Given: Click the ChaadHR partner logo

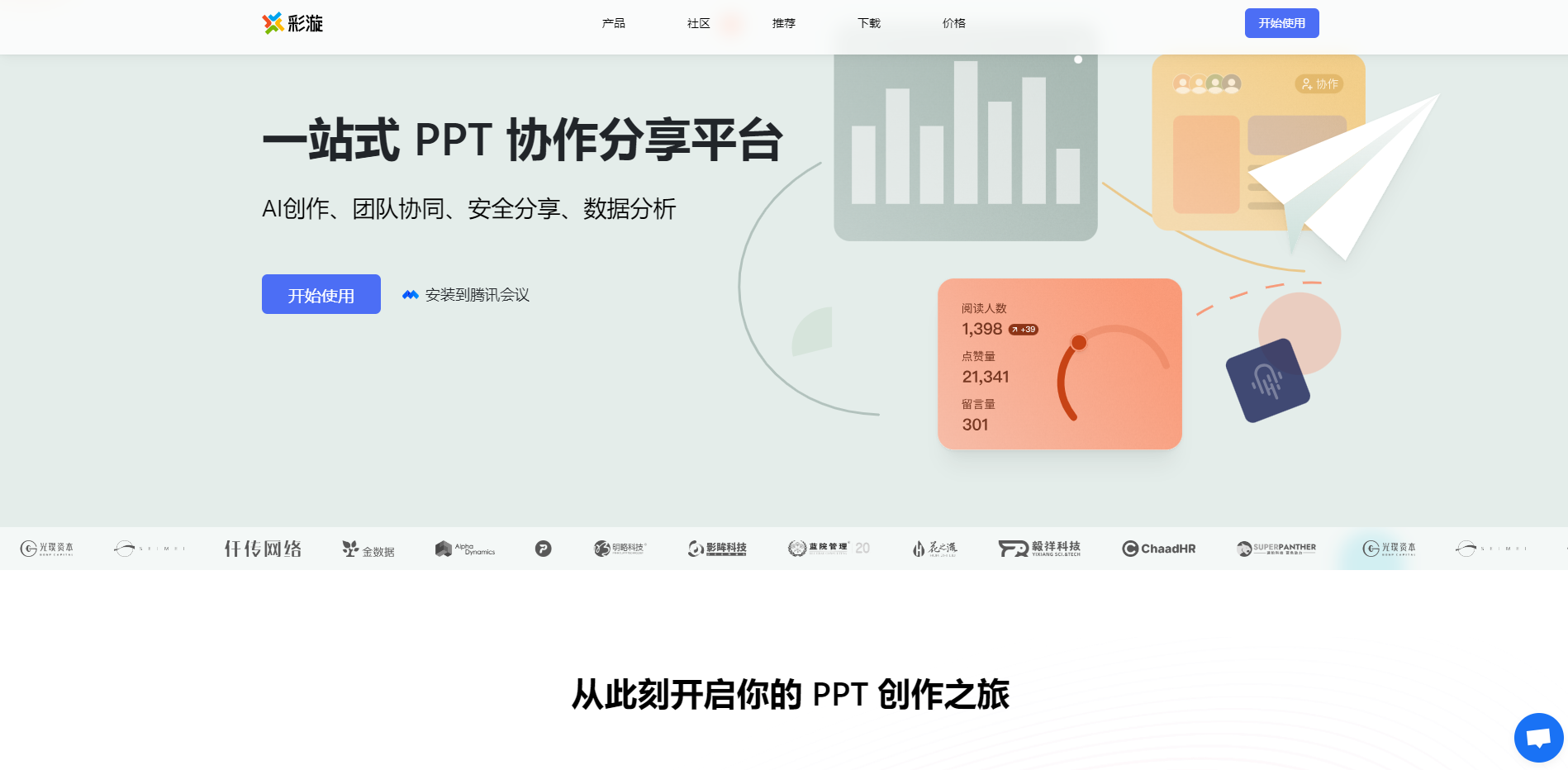Looking at the screenshot, I should pos(1158,548).
